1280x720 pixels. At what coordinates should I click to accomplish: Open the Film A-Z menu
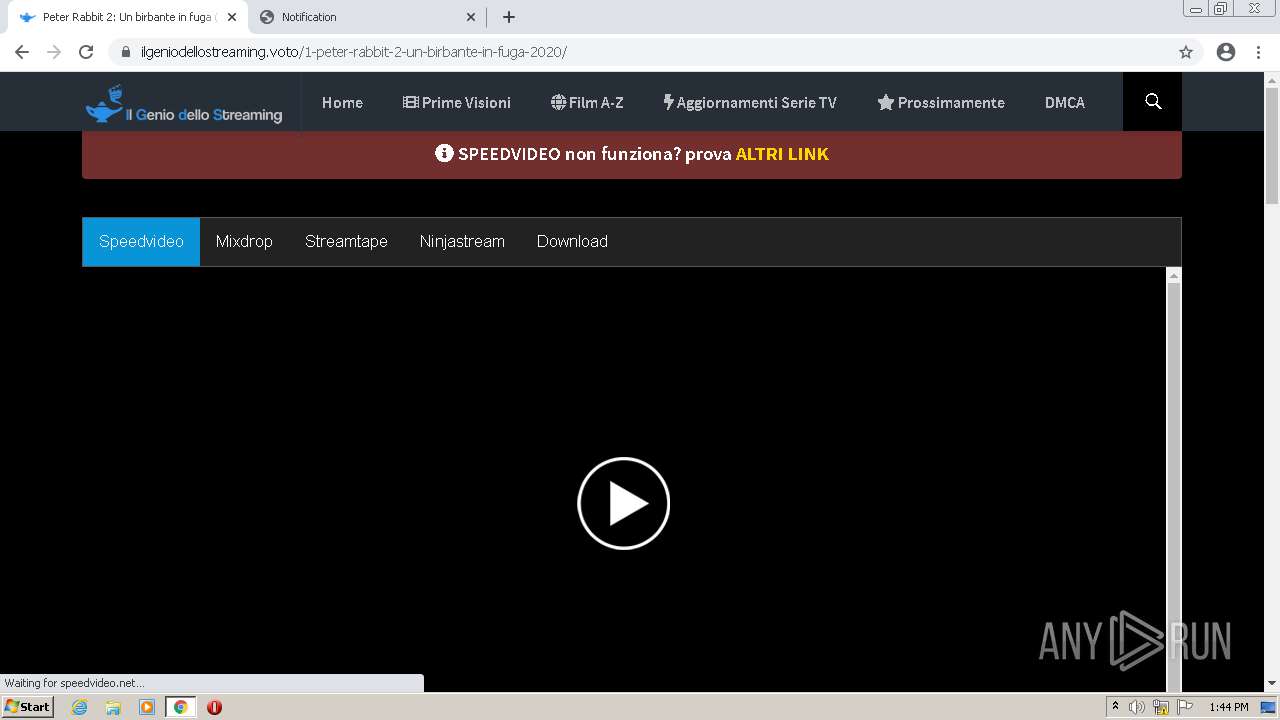coord(587,102)
